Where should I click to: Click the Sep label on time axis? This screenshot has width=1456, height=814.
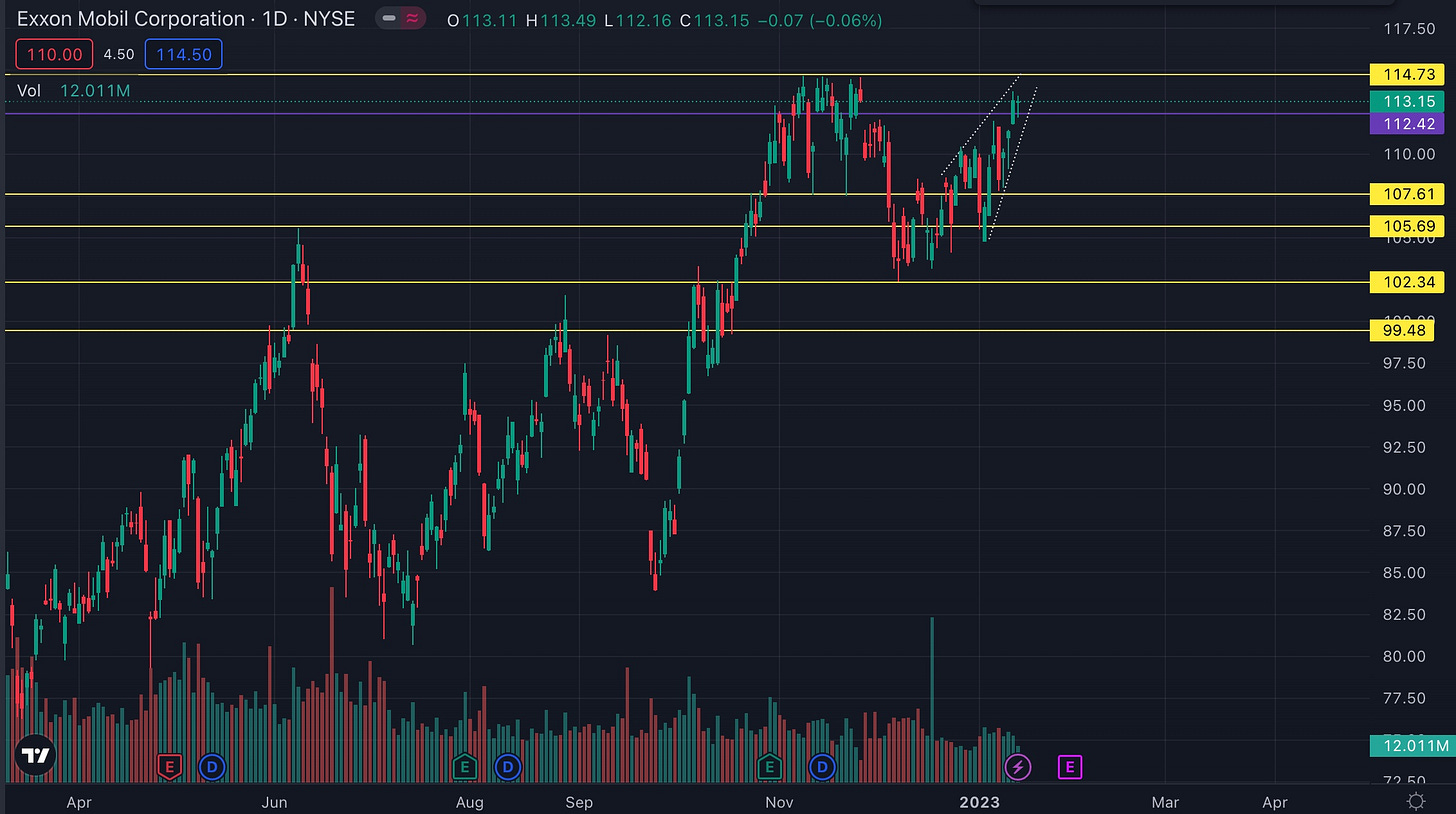click(x=579, y=802)
